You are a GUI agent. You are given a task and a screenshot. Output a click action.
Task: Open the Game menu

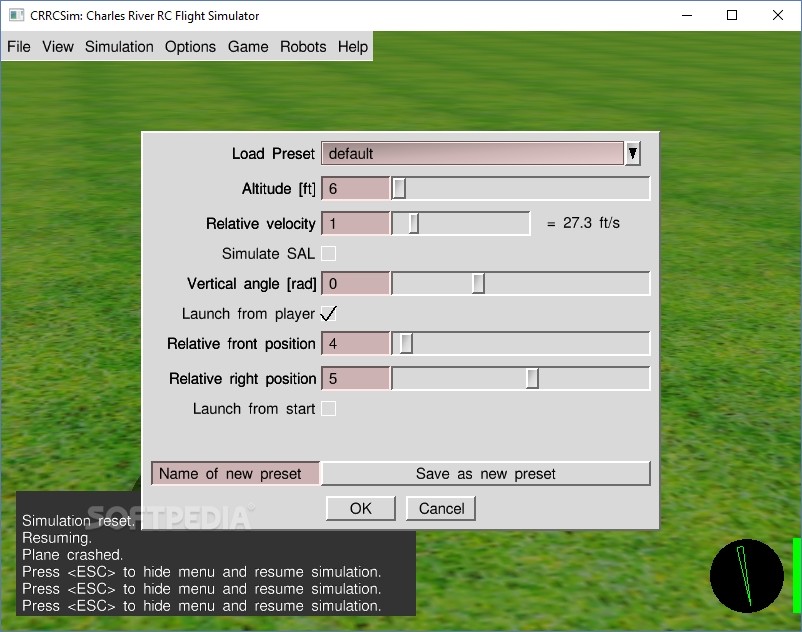[x=248, y=47]
